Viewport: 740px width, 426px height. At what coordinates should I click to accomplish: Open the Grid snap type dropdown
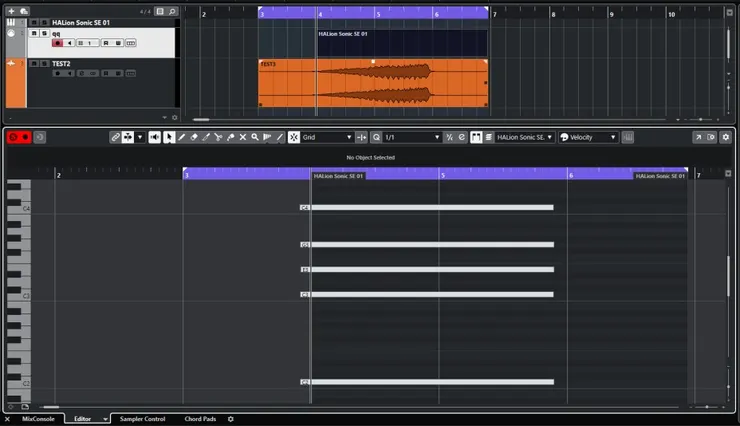(327, 137)
